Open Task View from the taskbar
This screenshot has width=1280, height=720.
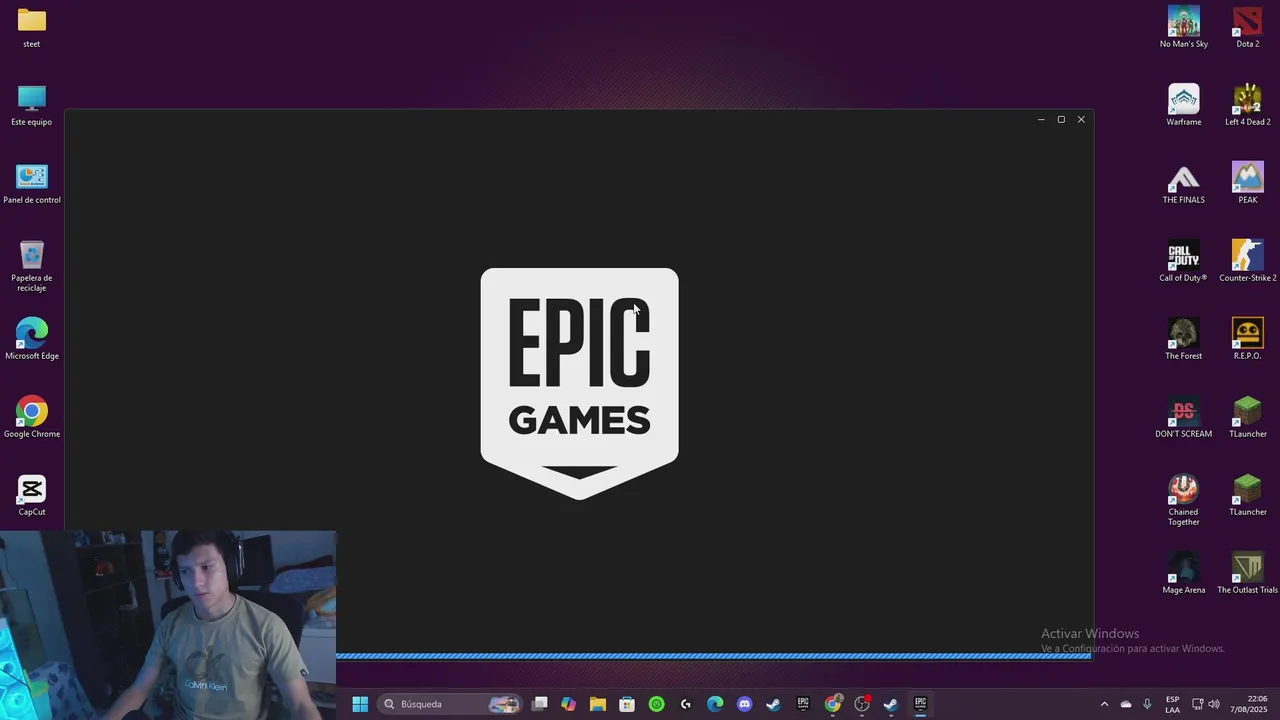click(540, 704)
